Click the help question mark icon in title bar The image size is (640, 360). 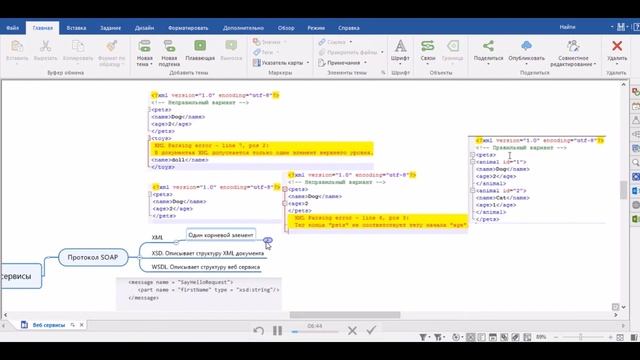click(x=636, y=27)
